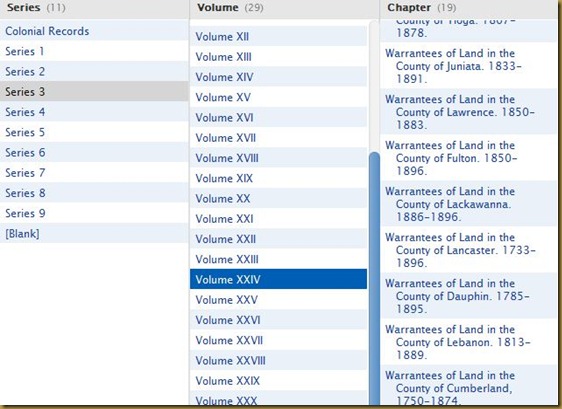Open Warrantees of Land, County of Dauphin
The height and width of the screenshot is (409, 562).
coord(468,296)
